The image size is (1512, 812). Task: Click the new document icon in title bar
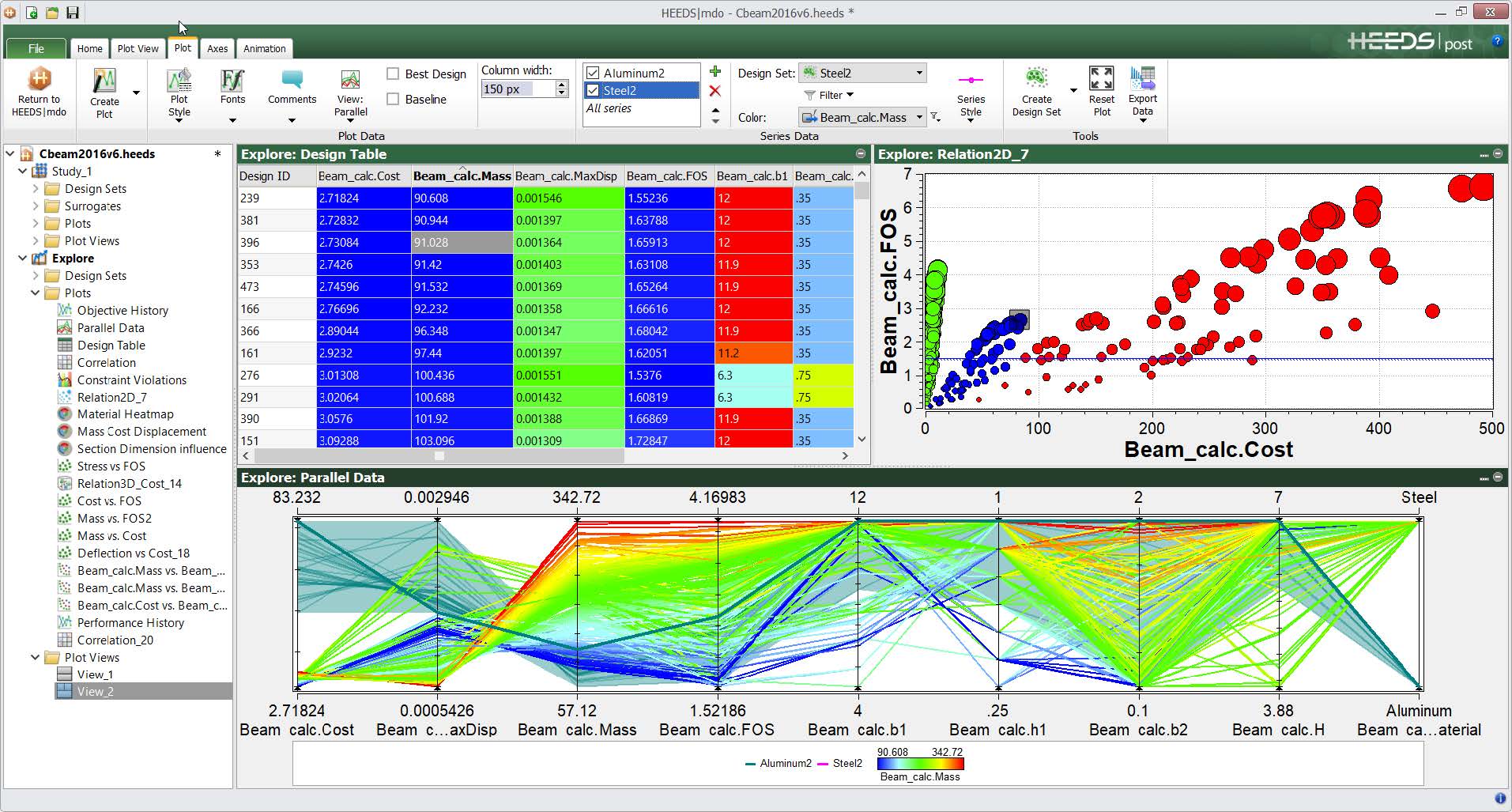(32, 13)
